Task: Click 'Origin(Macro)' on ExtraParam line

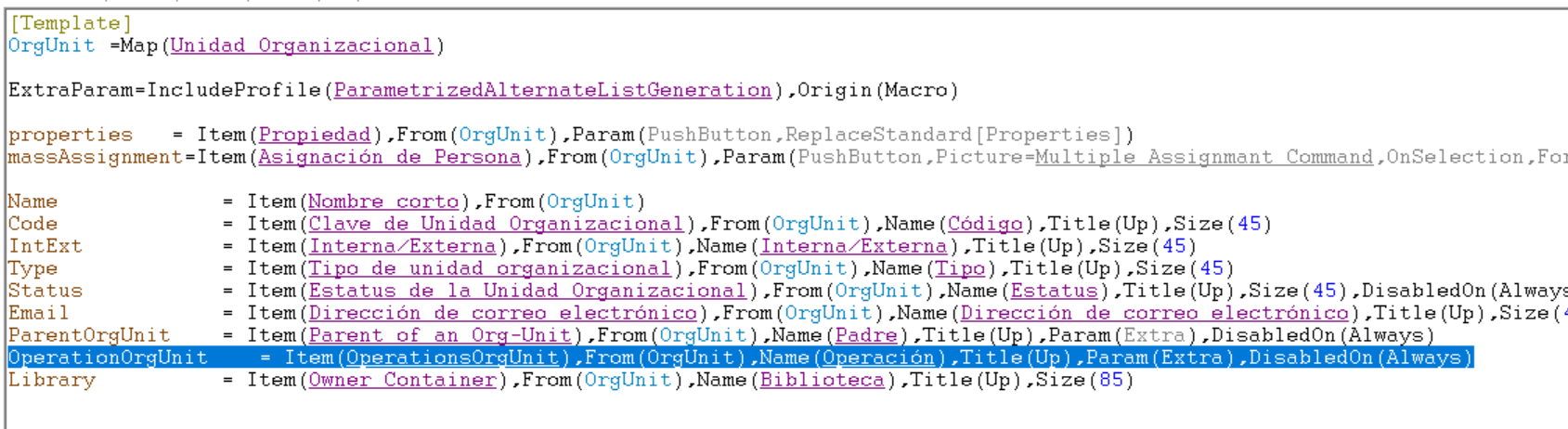Action: (x=878, y=90)
